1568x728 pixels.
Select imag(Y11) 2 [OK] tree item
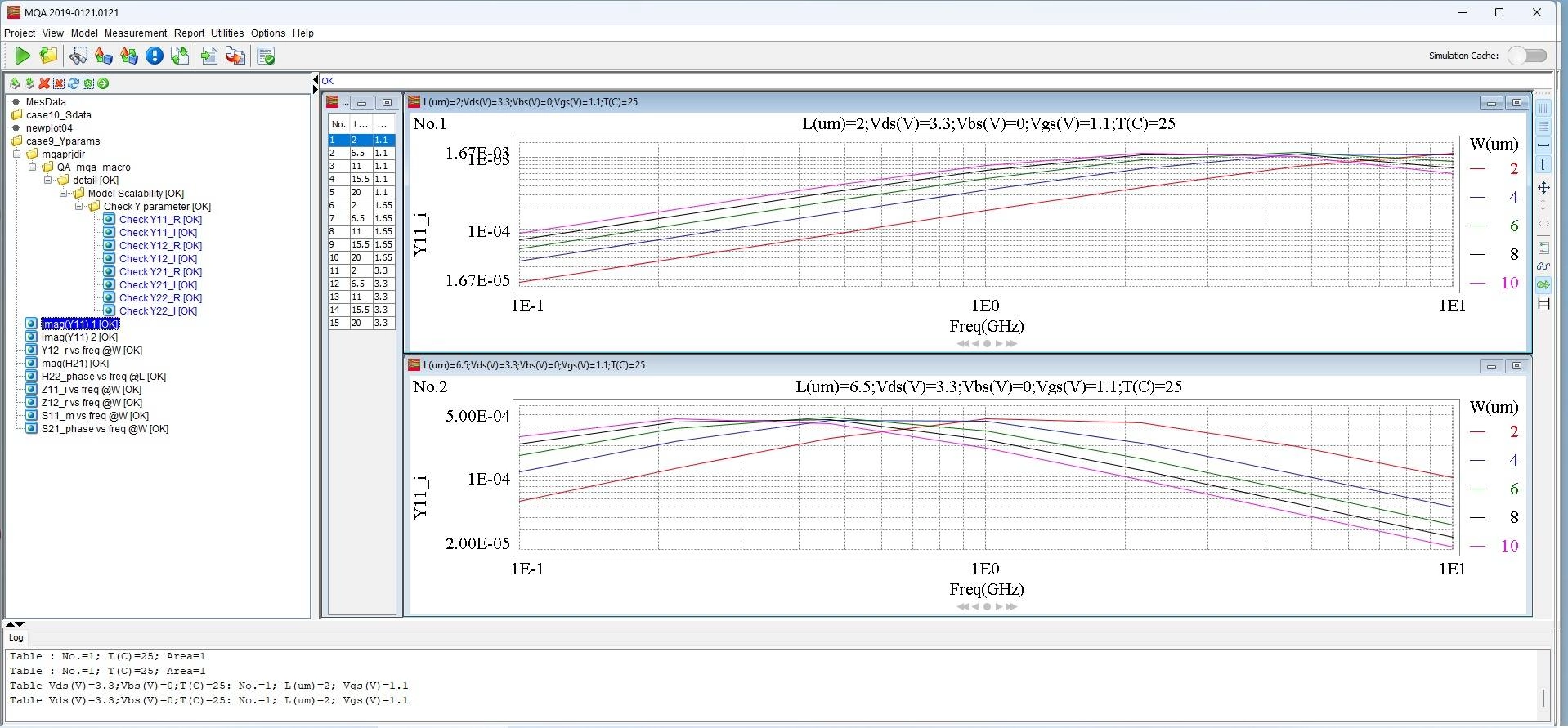click(79, 337)
